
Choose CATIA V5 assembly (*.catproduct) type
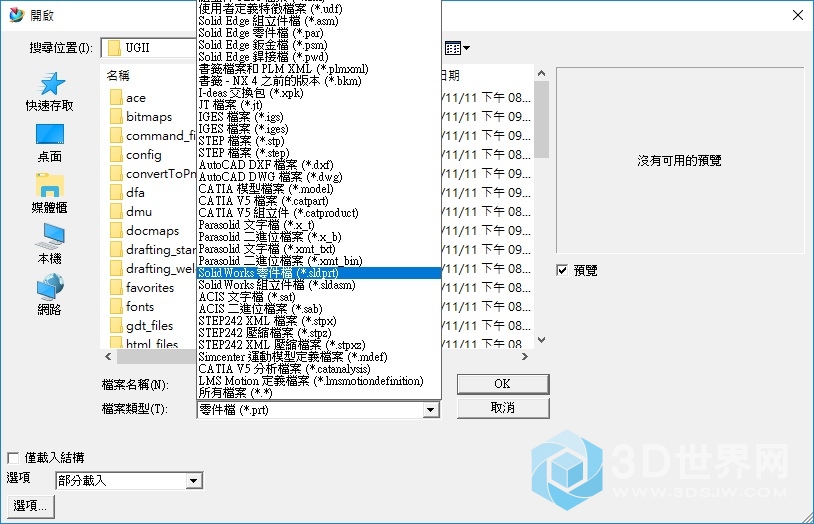click(319, 212)
